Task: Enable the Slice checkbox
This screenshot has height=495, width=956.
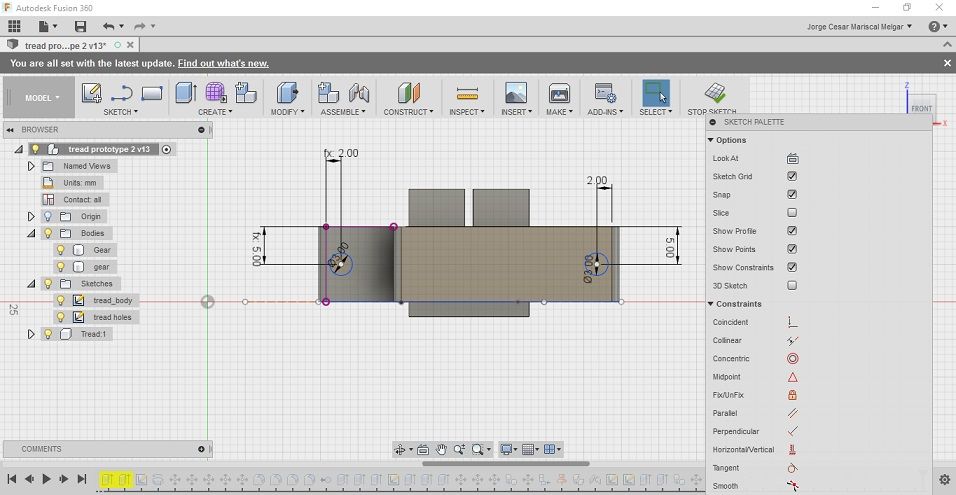Action: [x=792, y=213]
